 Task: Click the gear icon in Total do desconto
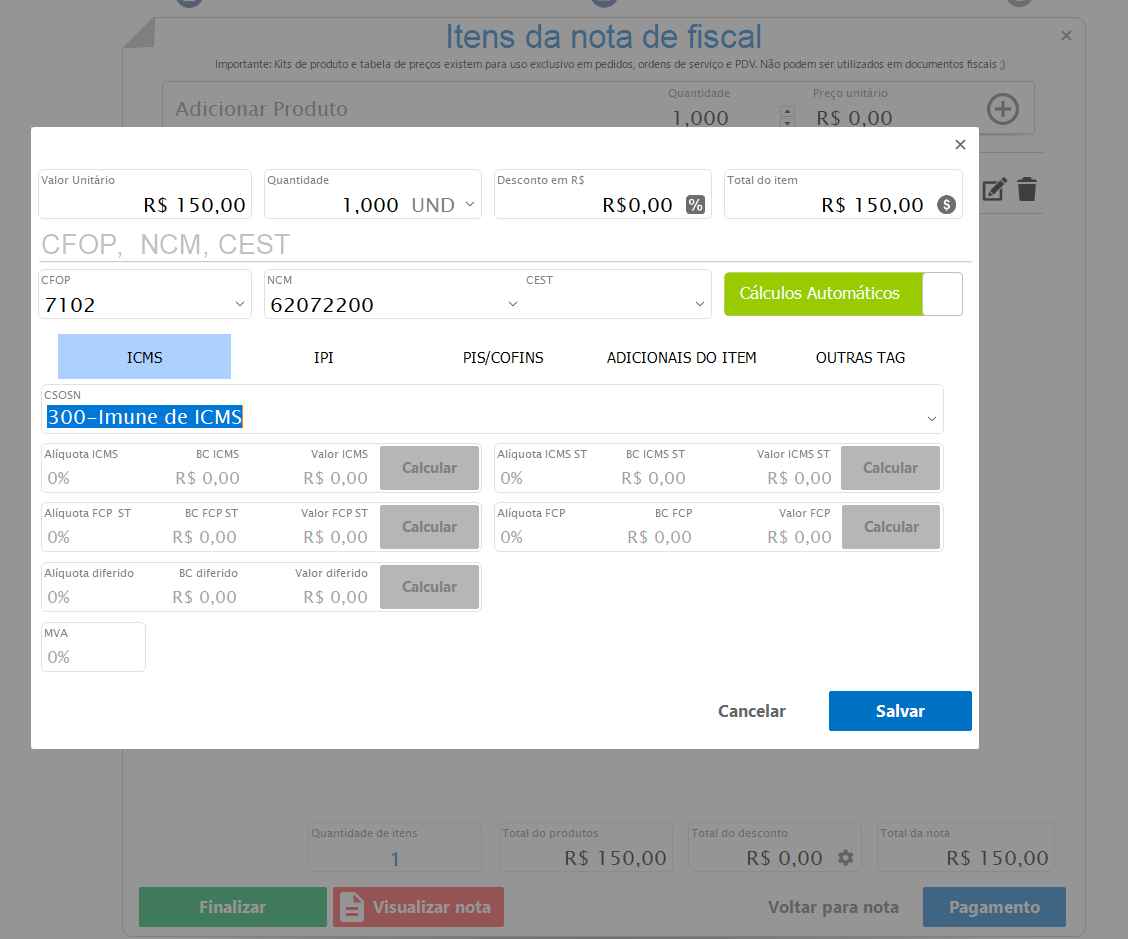tap(846, 858)
